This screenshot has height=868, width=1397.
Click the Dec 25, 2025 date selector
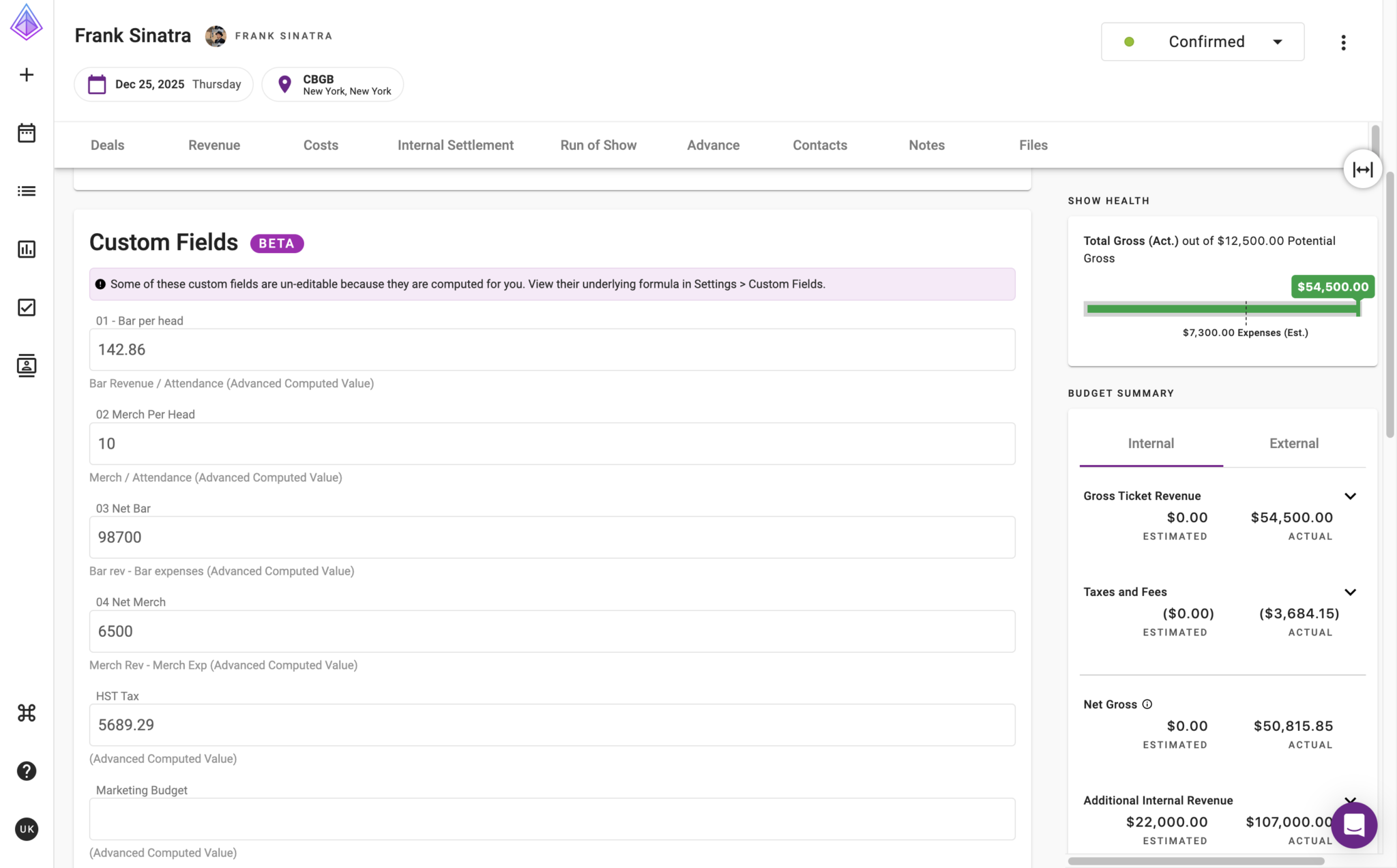[163, 84]
